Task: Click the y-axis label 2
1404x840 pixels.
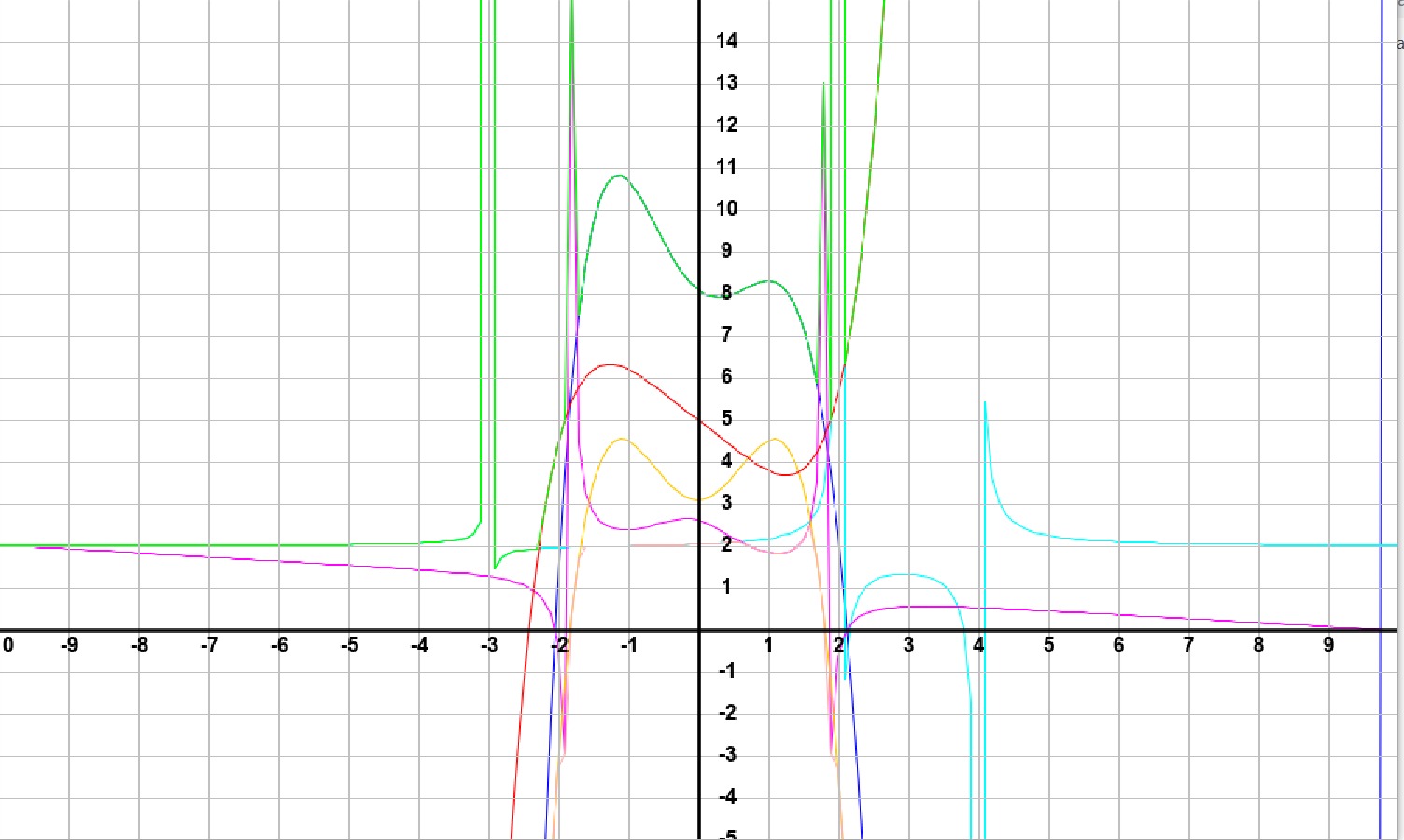Action: point(726,544)
